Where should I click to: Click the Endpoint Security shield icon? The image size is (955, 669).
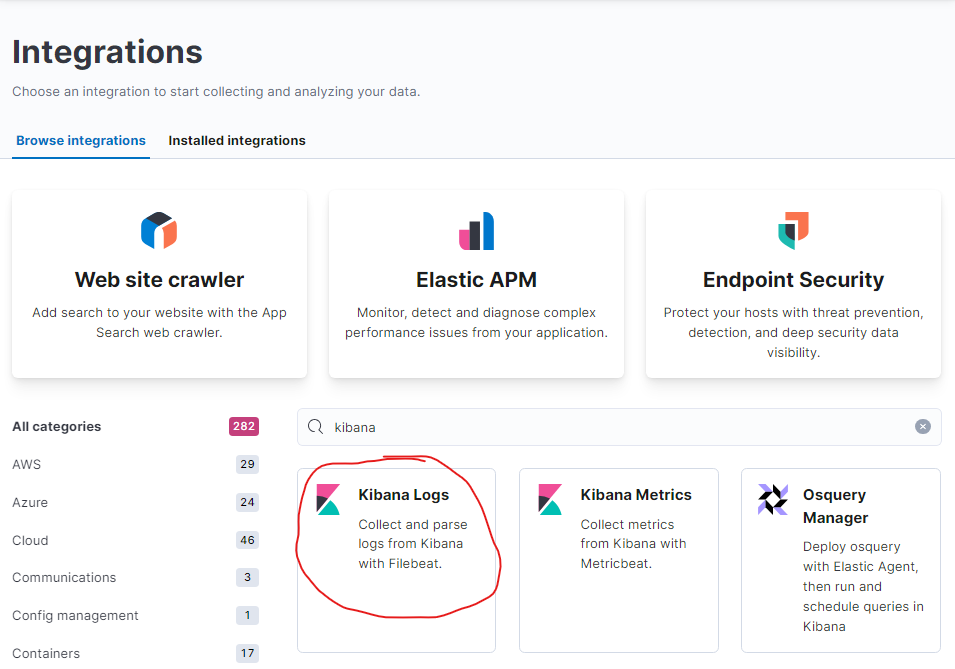(793, 230)
